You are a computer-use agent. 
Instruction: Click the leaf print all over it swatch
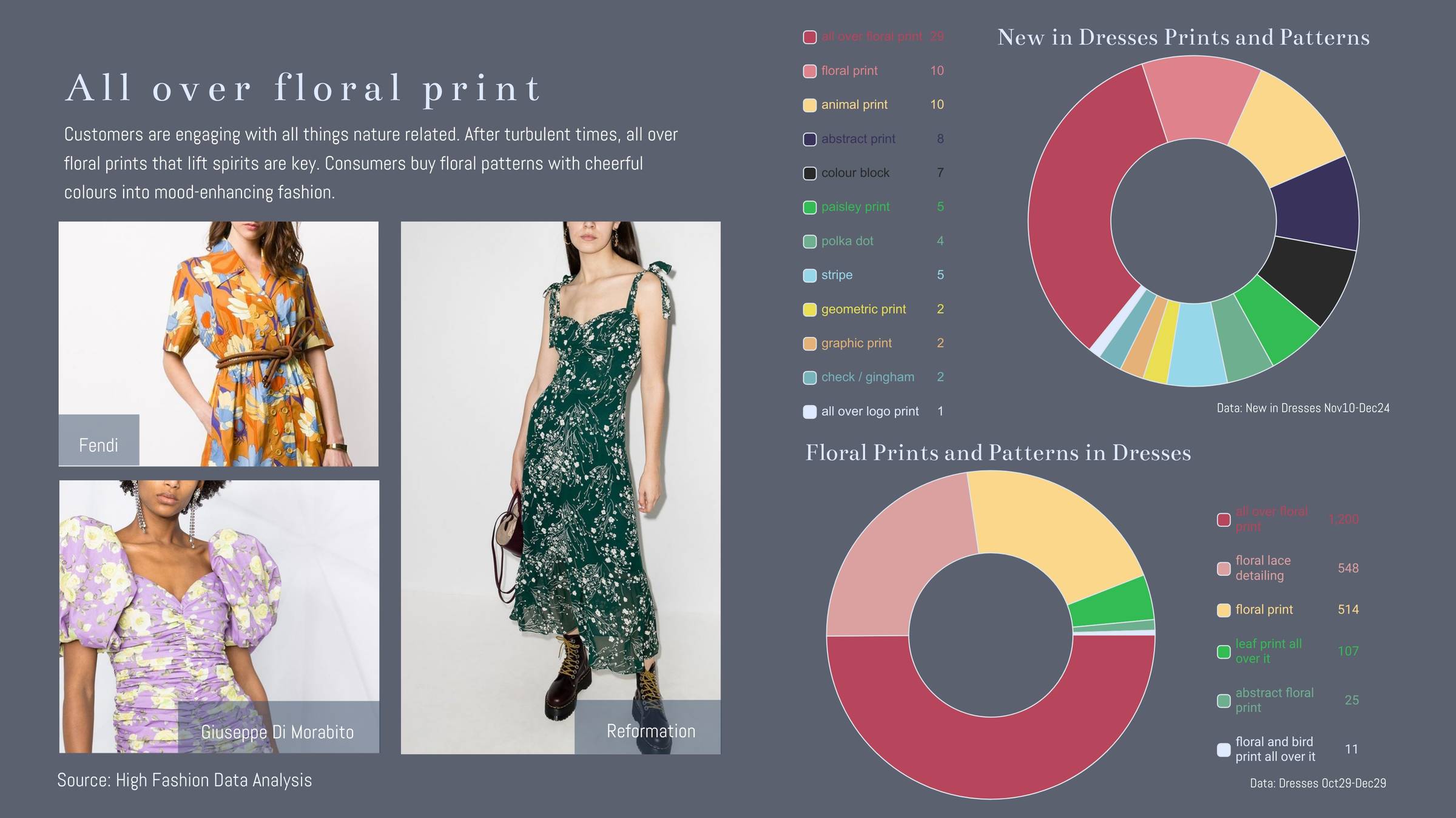[1224, 651]
